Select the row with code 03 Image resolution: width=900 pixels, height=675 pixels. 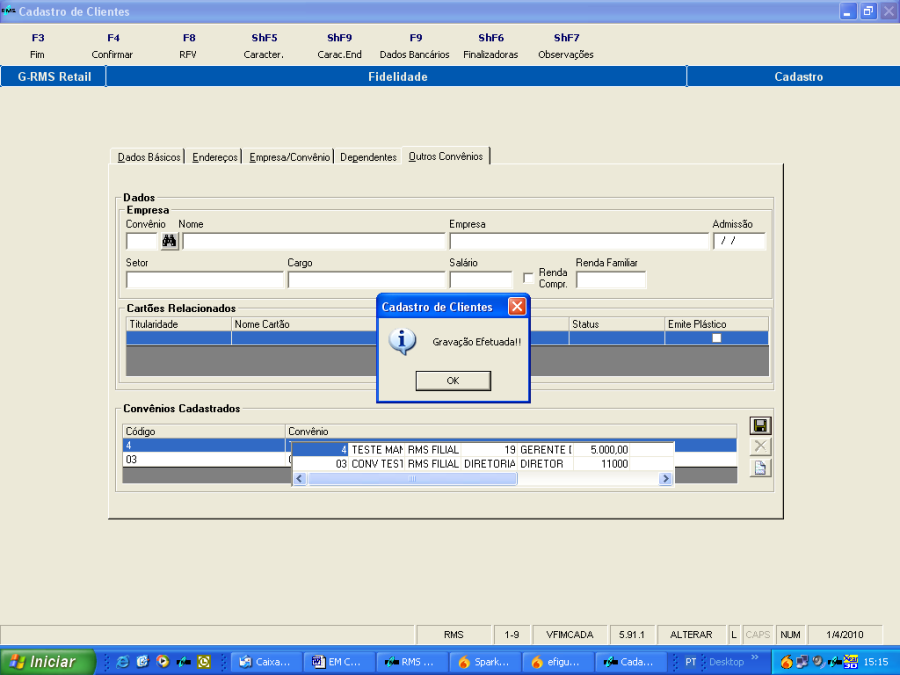point(204,459)
